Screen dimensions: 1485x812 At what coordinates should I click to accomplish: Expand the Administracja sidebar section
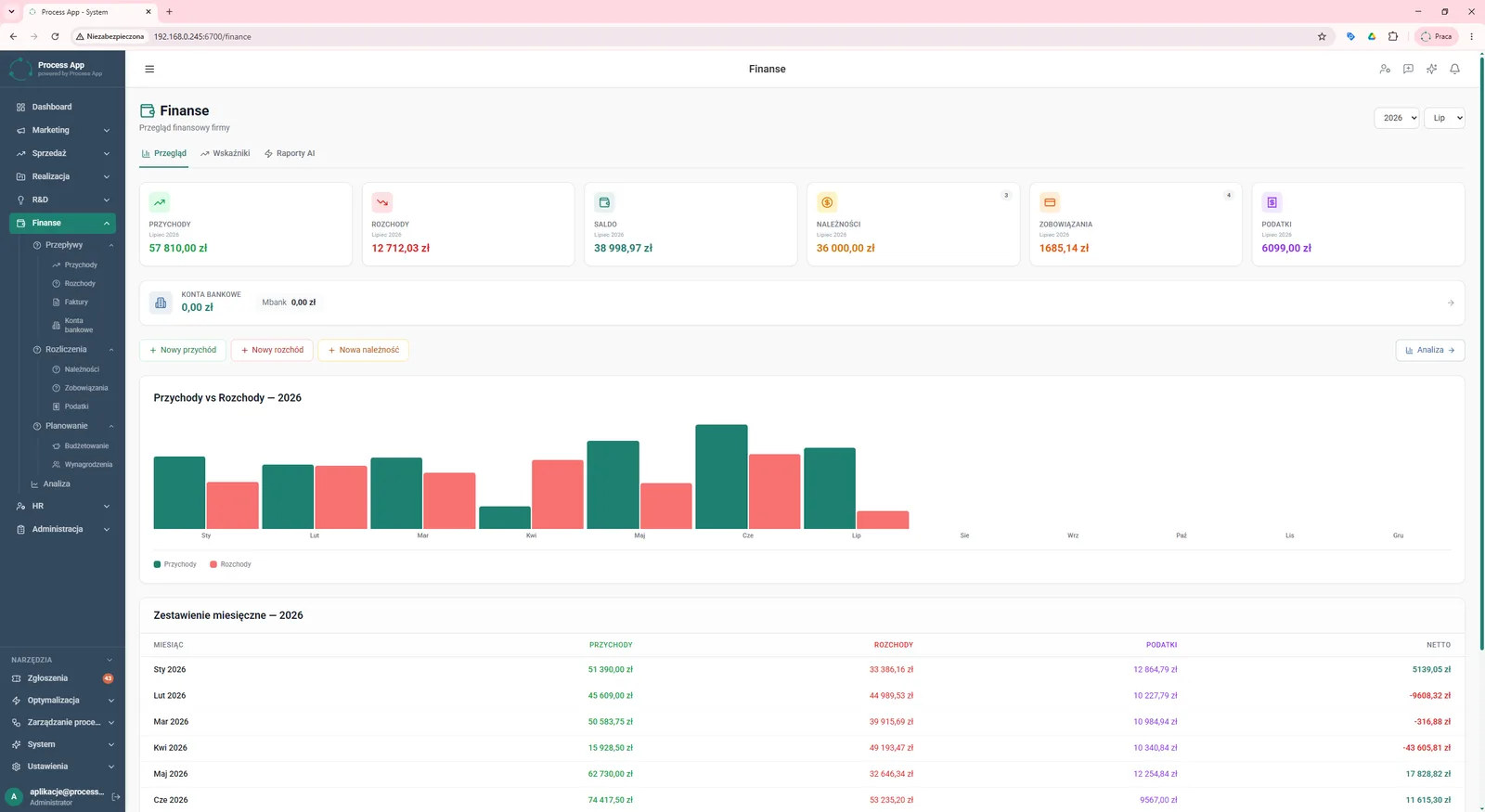click(62, 529)
